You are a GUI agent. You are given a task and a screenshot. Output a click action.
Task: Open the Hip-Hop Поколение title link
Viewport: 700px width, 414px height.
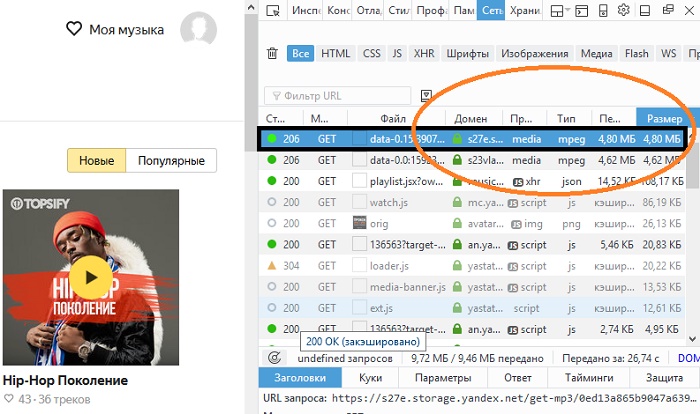[x=65, y=381]
